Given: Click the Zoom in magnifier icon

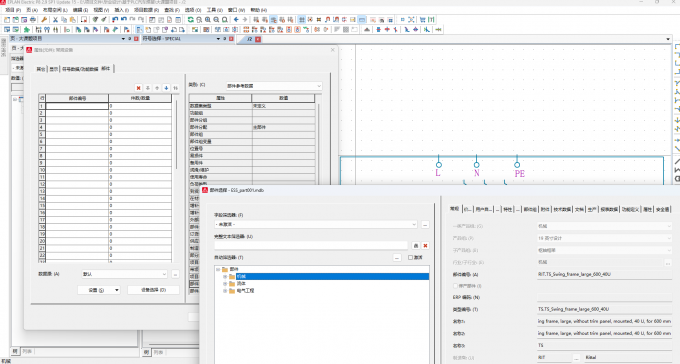Looking at the screenshot, I should coord(208,20).
